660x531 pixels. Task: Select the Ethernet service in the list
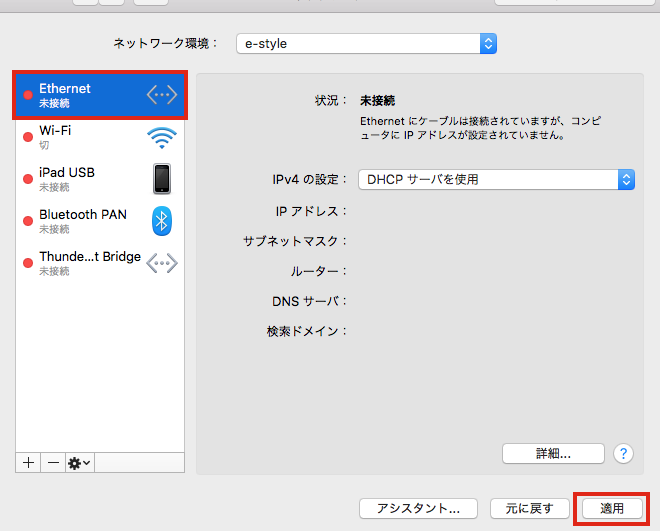pos(100,95)
